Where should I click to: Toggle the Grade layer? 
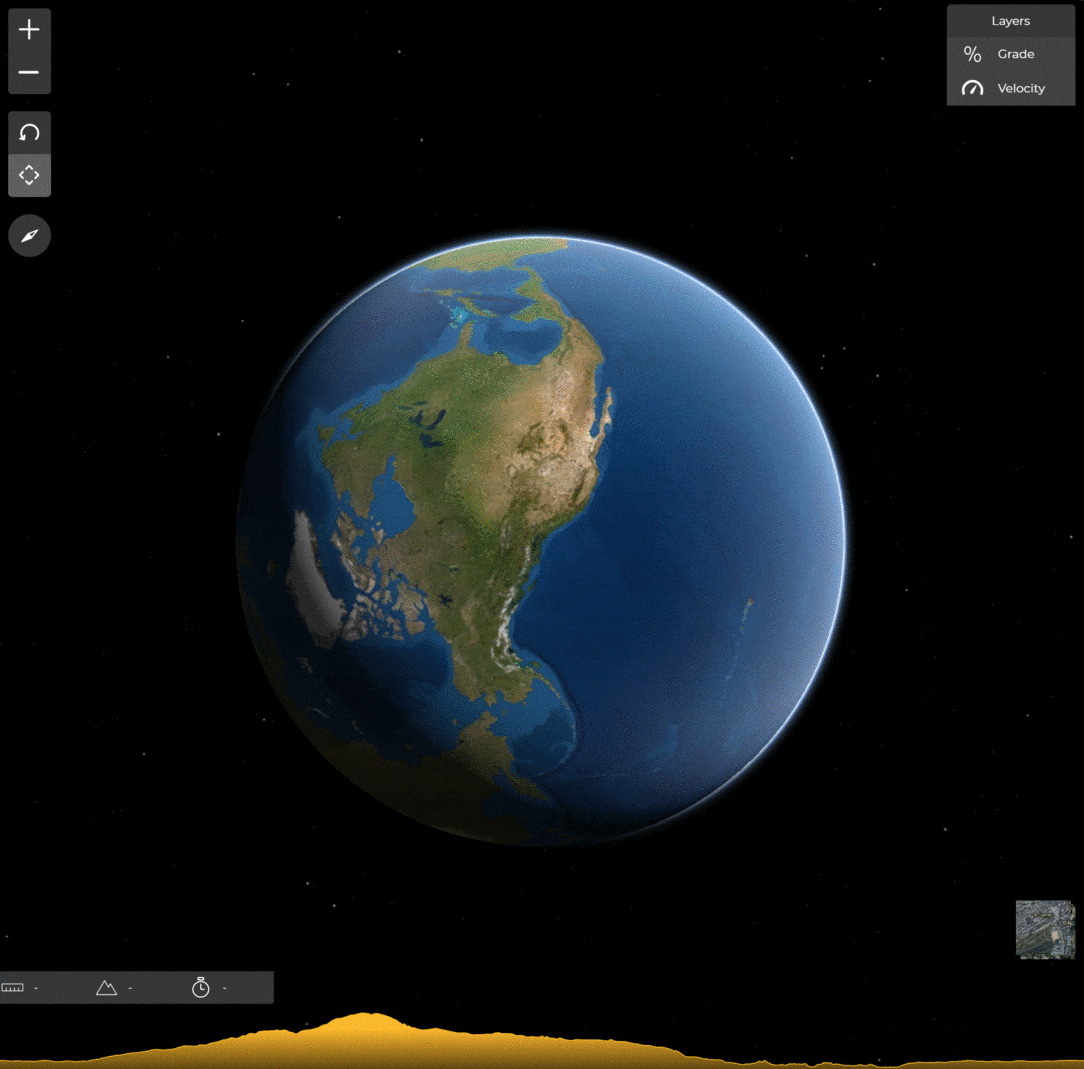tap(1011, 54)
